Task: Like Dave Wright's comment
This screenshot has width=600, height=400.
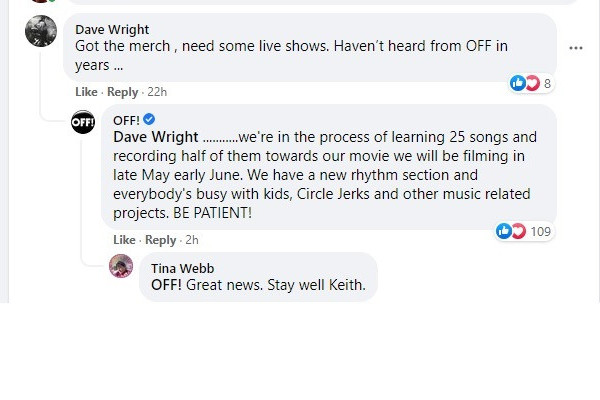Action: pos(86,92)
